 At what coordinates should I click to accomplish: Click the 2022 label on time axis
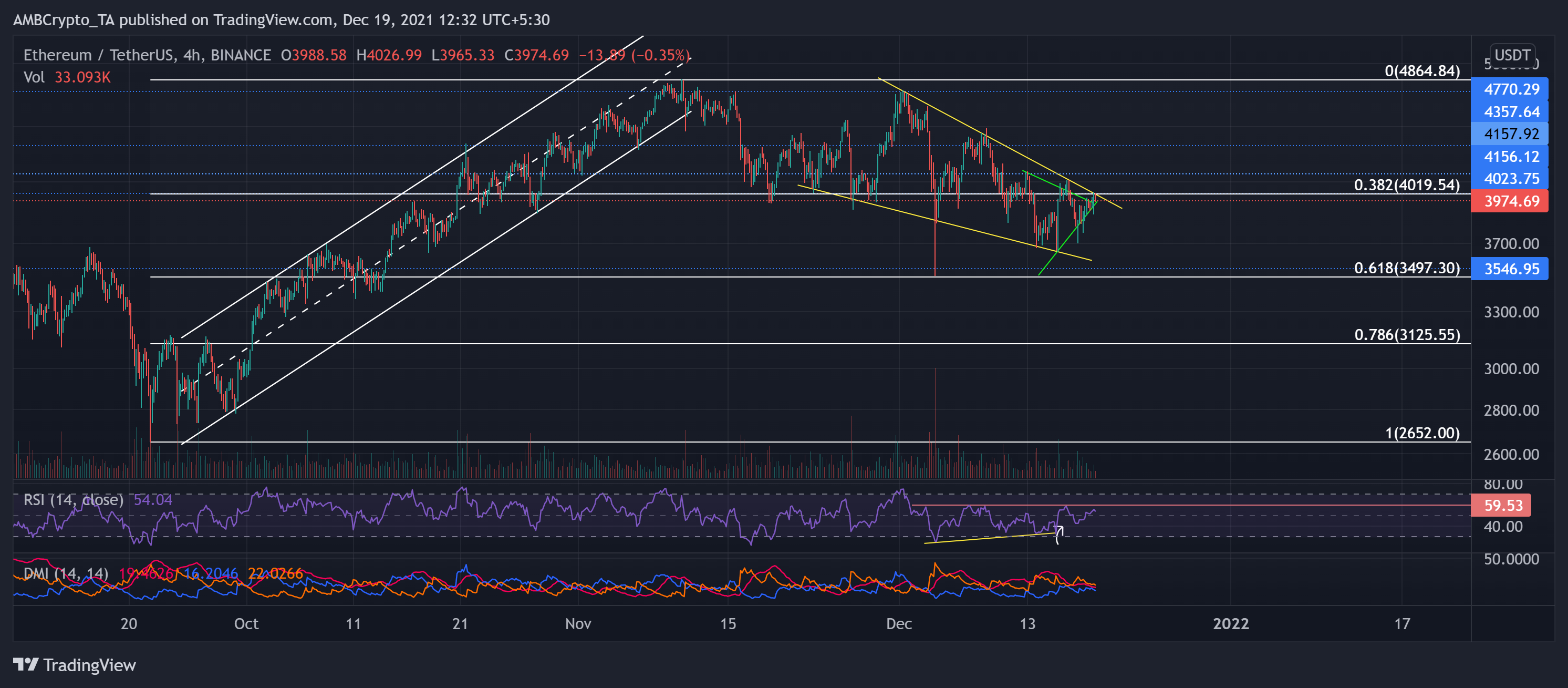1230,623
